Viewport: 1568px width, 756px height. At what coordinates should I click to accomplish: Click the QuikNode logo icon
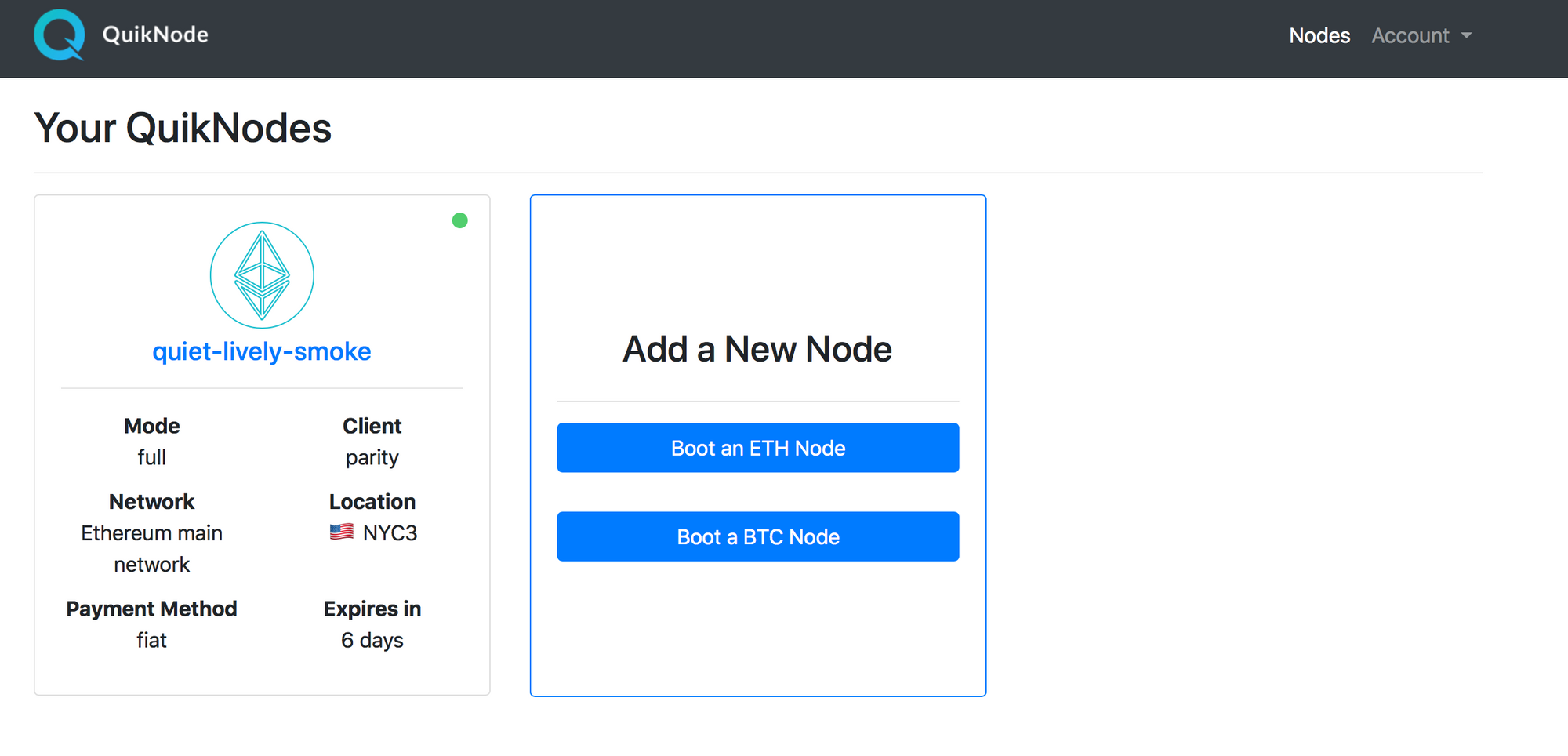coord(59,35)
